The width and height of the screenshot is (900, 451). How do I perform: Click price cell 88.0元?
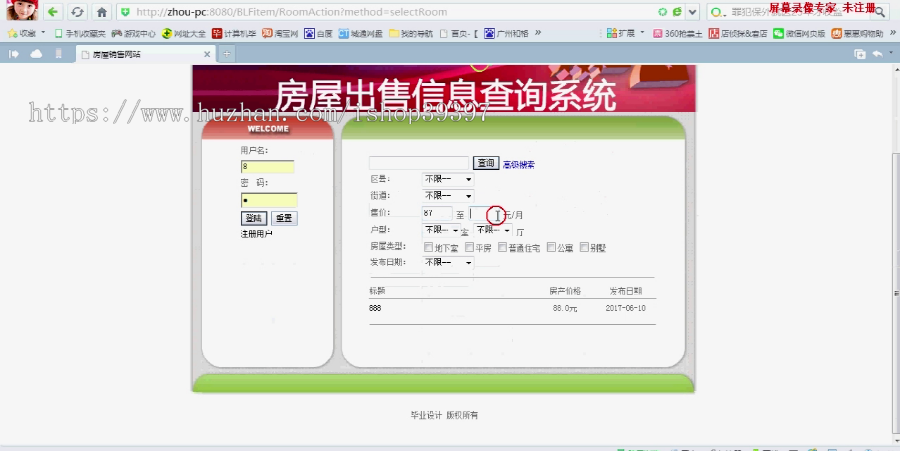click(565, 308)
